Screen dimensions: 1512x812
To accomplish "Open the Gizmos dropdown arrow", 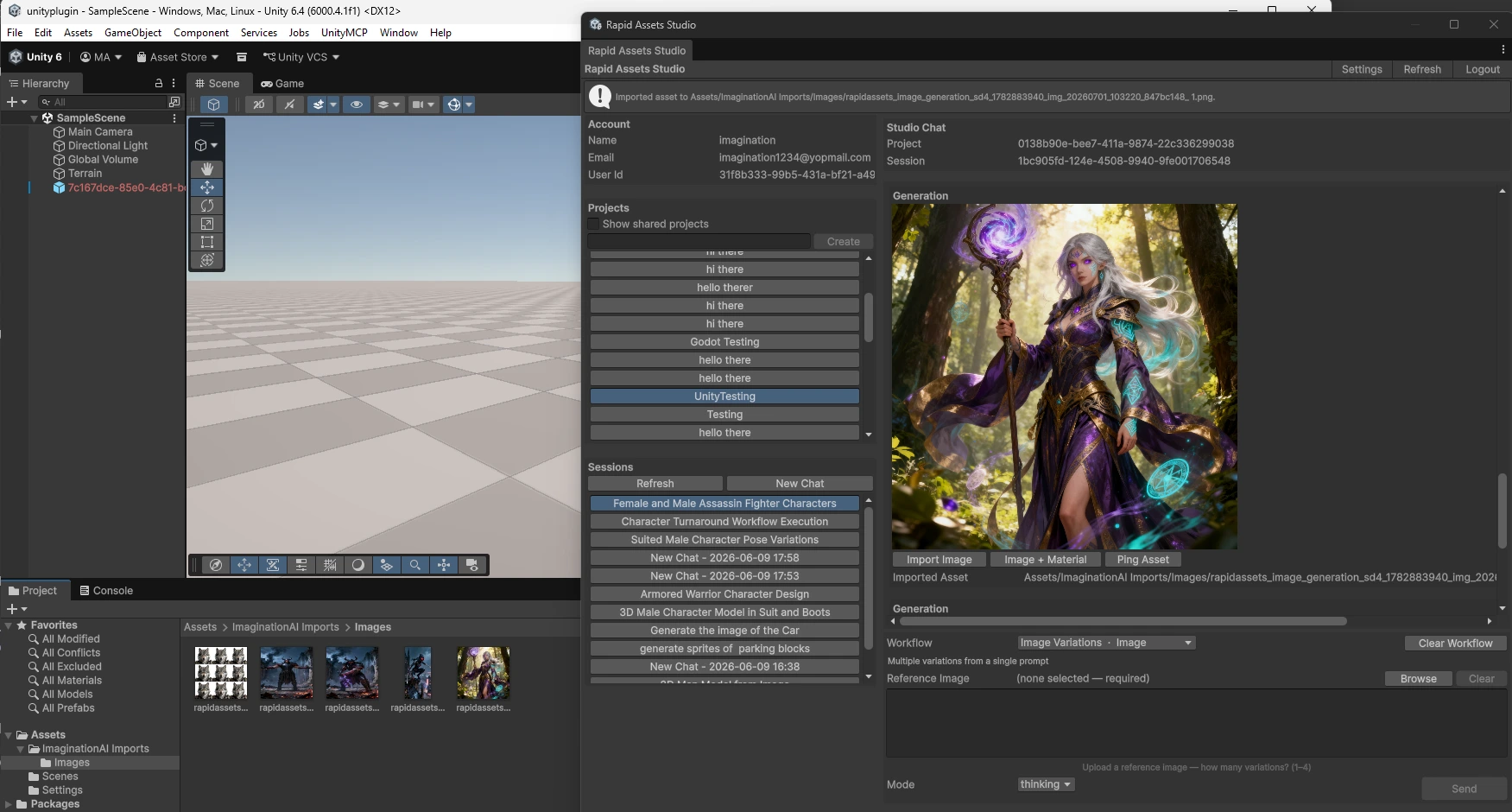I will click(469, 105).
